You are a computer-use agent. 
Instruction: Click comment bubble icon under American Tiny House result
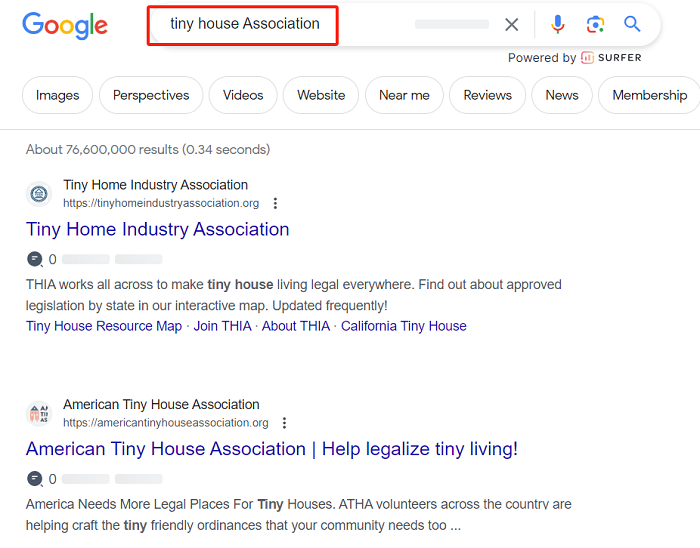pos(35,478)
